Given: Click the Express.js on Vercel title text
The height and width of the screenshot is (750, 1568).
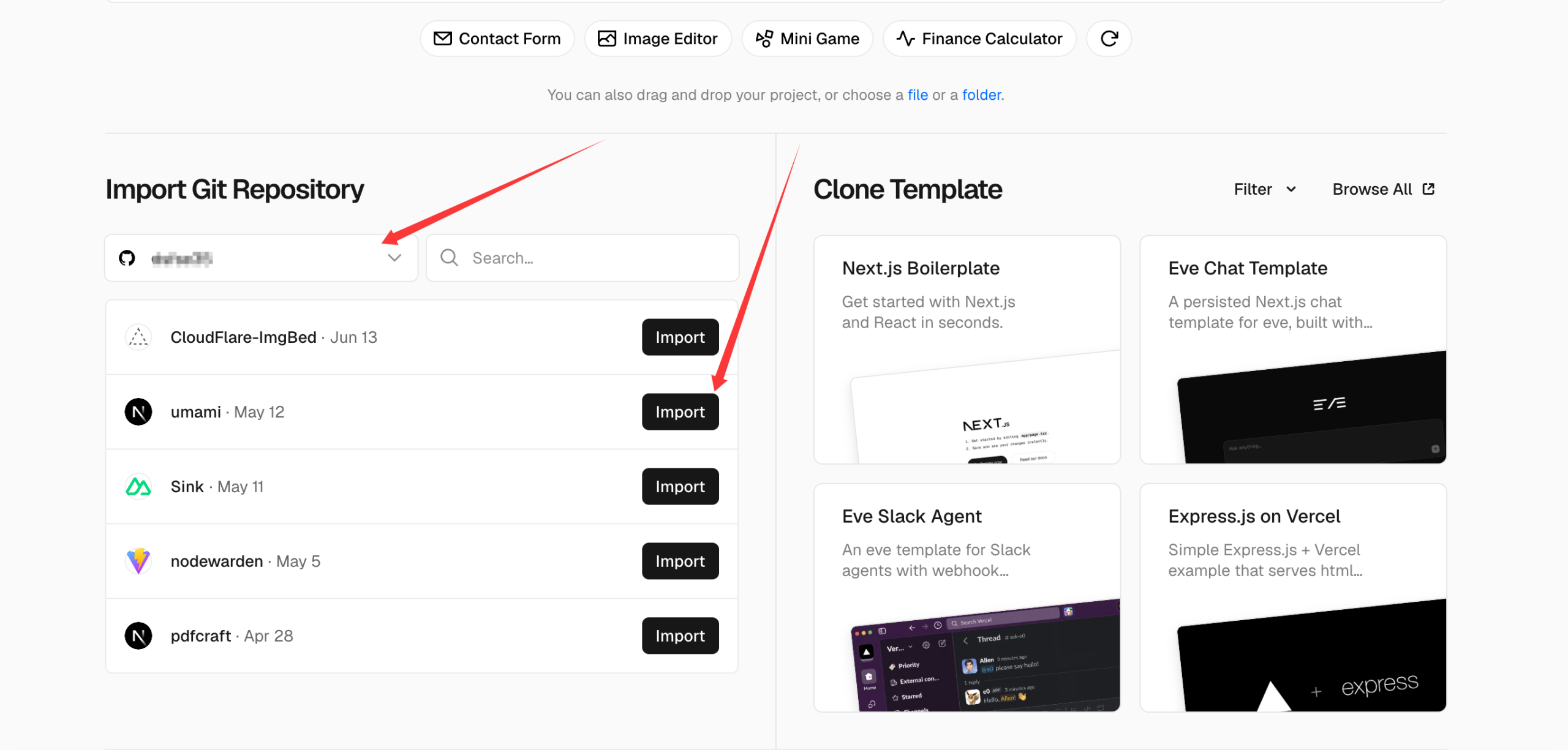Looking at the screenshot, I should click(x=1254, y=516).
